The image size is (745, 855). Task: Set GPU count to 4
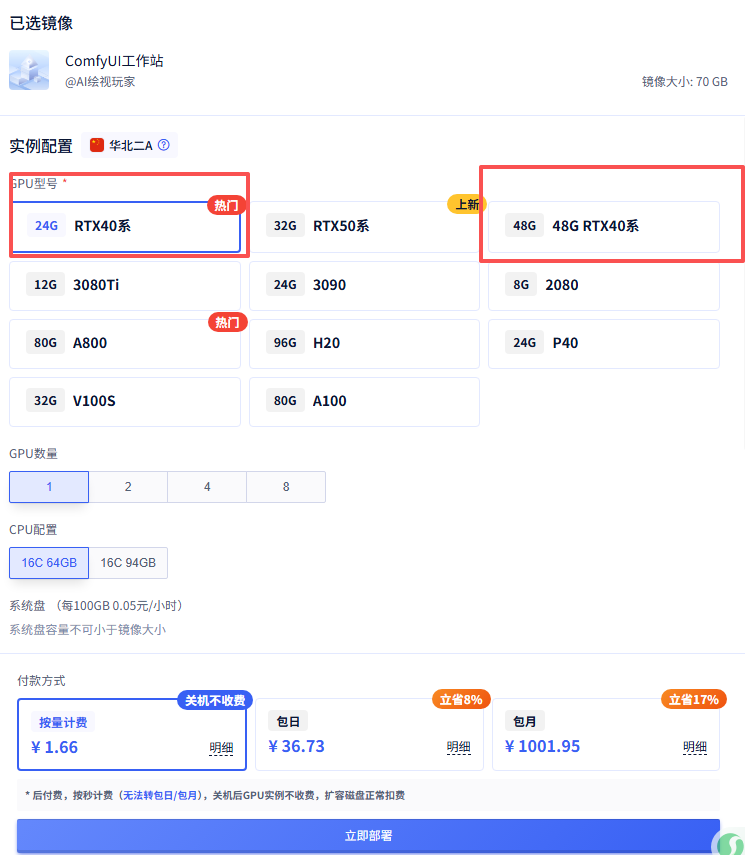(207, 487)
